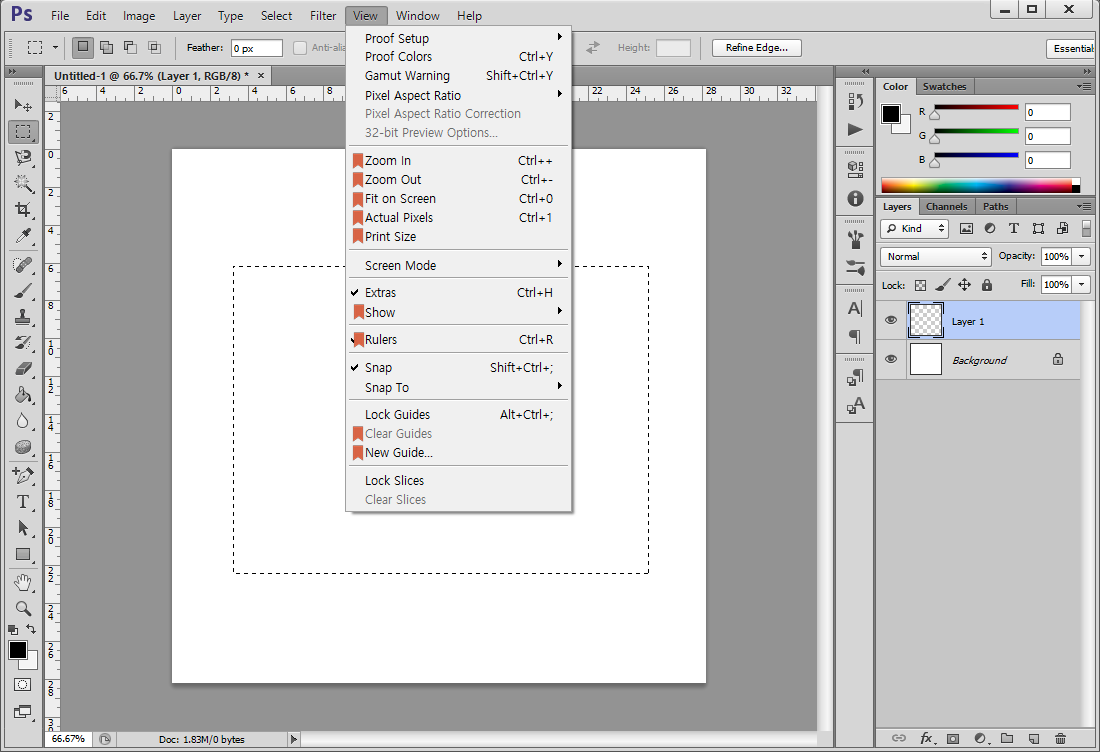
Task: Toggle lock all padlock icon
Action: tap(987, 285)
